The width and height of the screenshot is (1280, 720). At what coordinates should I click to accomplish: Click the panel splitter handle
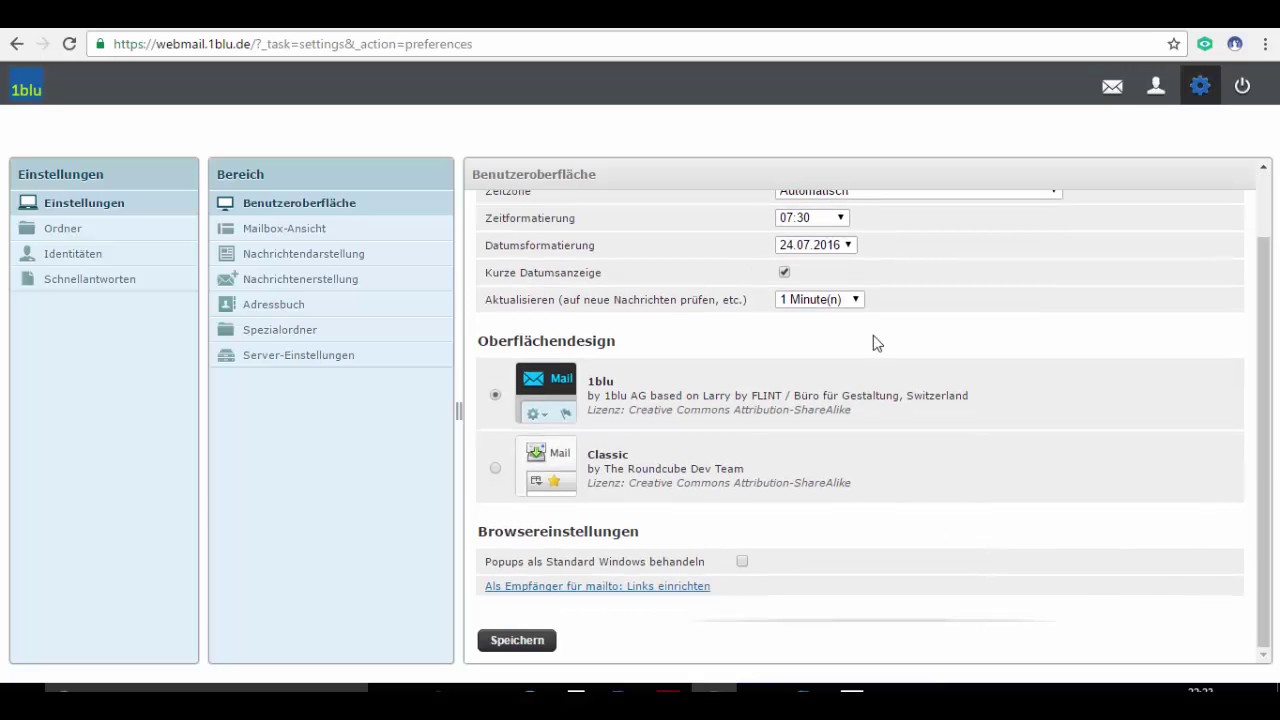459,411
